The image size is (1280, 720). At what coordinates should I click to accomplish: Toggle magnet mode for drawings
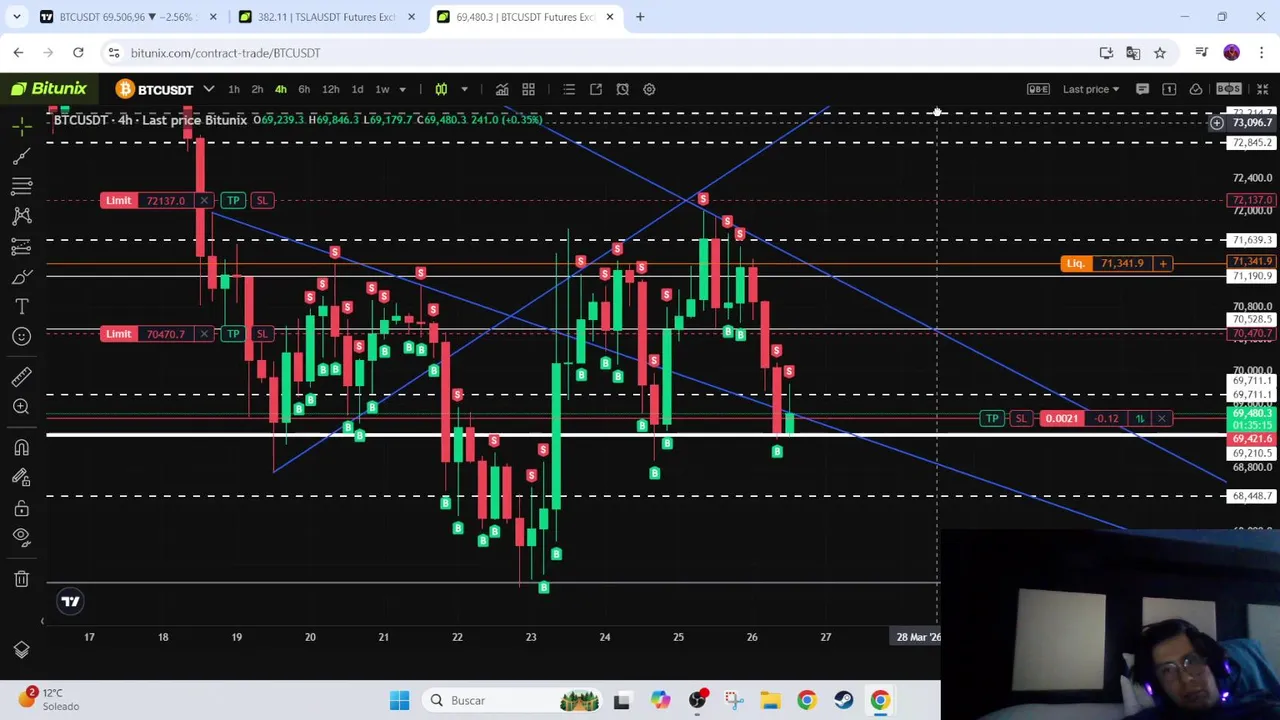click(x=22, y=448)
